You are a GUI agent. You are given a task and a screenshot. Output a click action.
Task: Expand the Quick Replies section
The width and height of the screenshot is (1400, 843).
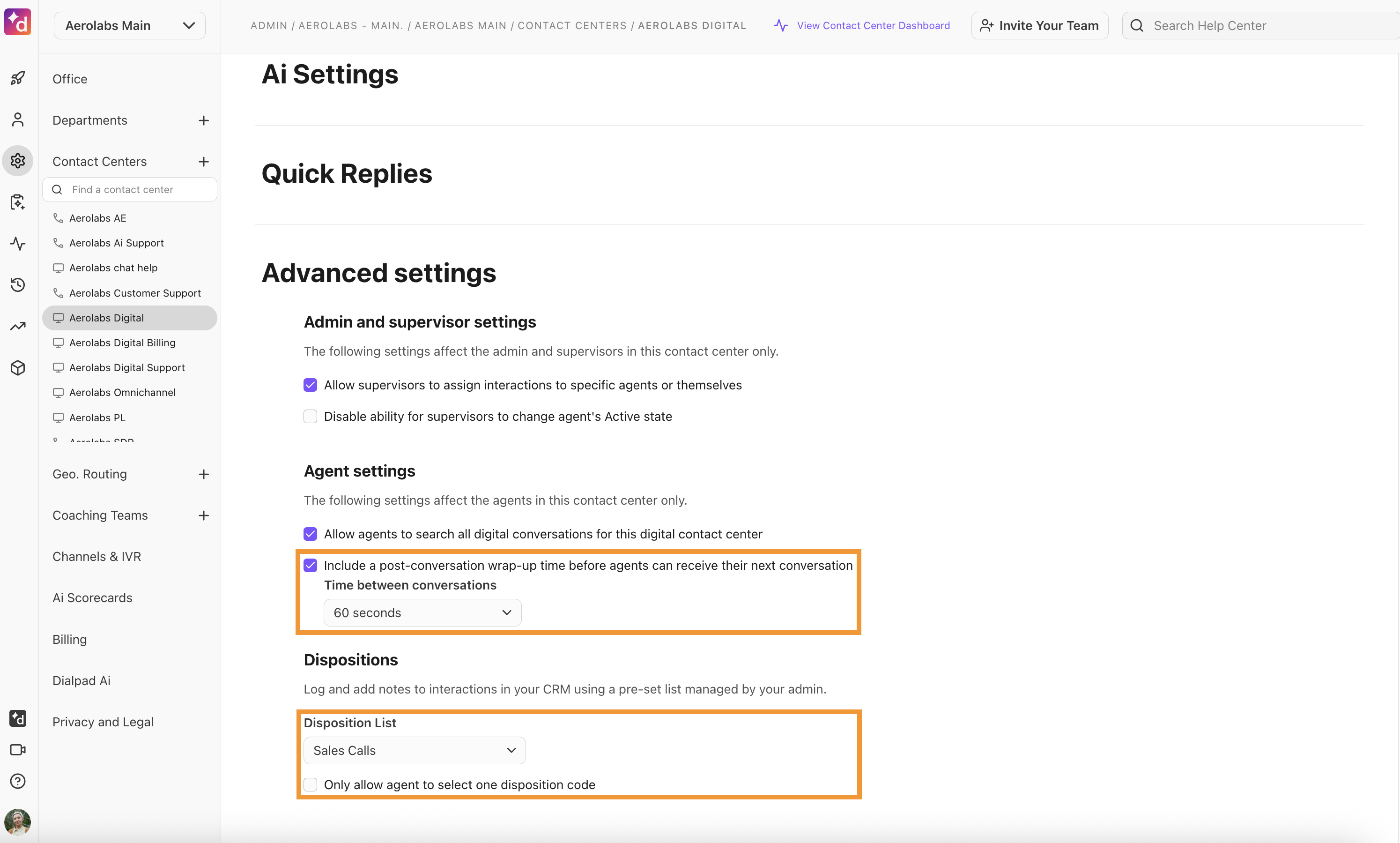pos(347,174)
